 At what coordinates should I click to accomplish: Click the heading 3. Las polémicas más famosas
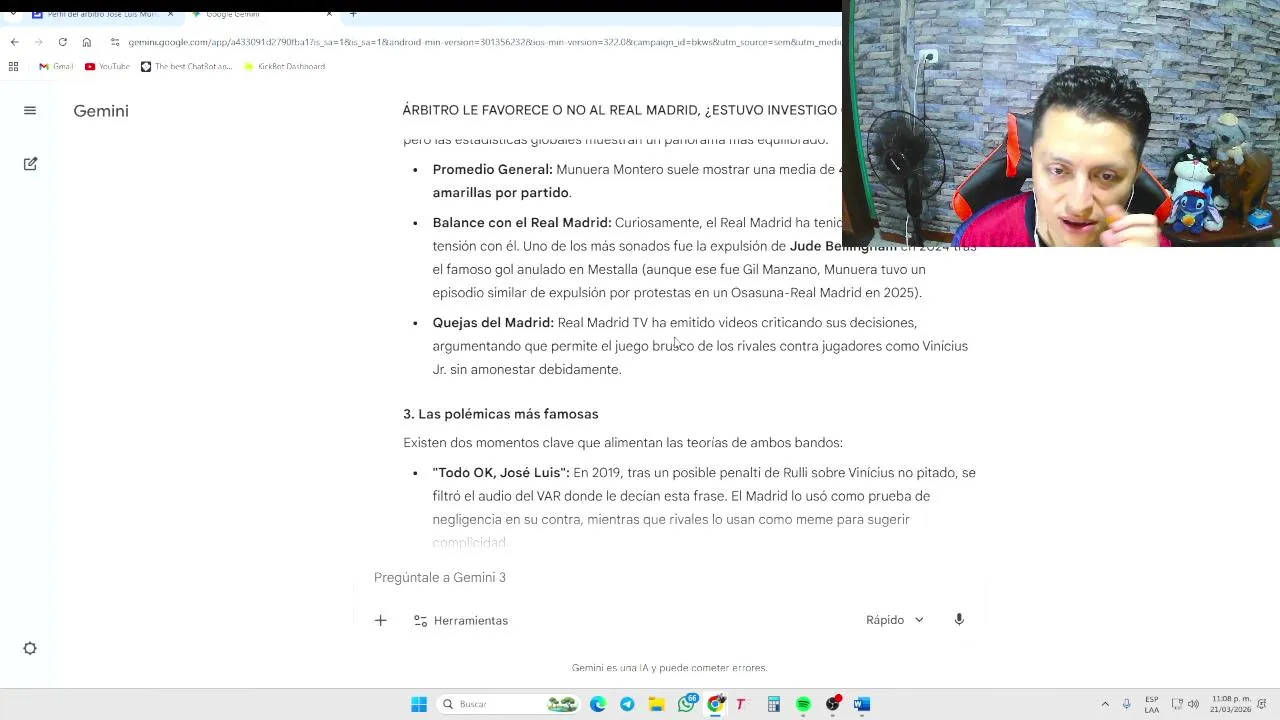501,414
